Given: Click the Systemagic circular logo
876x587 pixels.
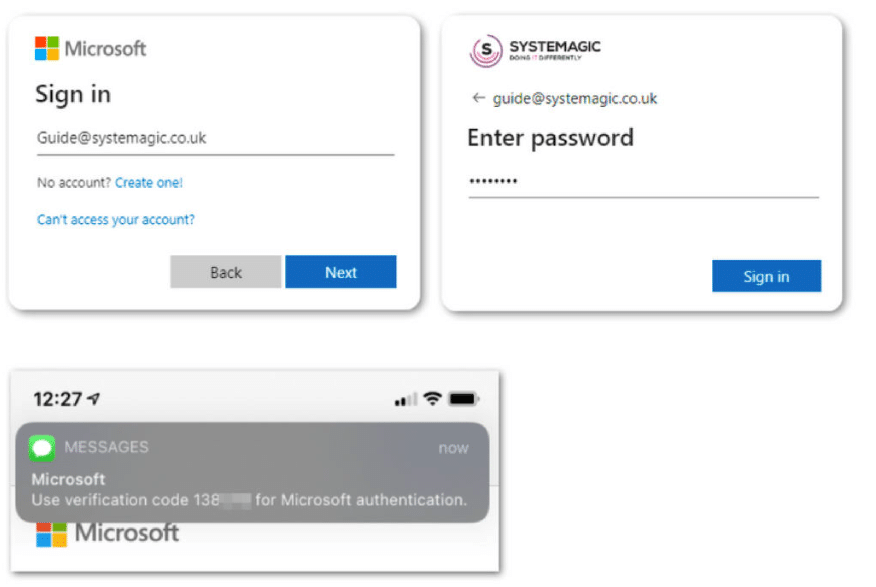Looking at the screenshot, I should [485, 51].
